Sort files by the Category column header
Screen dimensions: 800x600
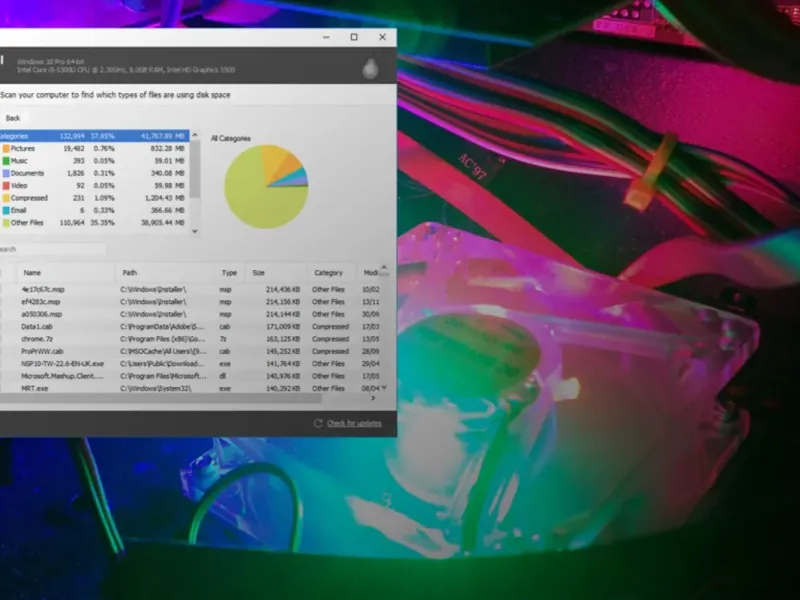(332, 273)
